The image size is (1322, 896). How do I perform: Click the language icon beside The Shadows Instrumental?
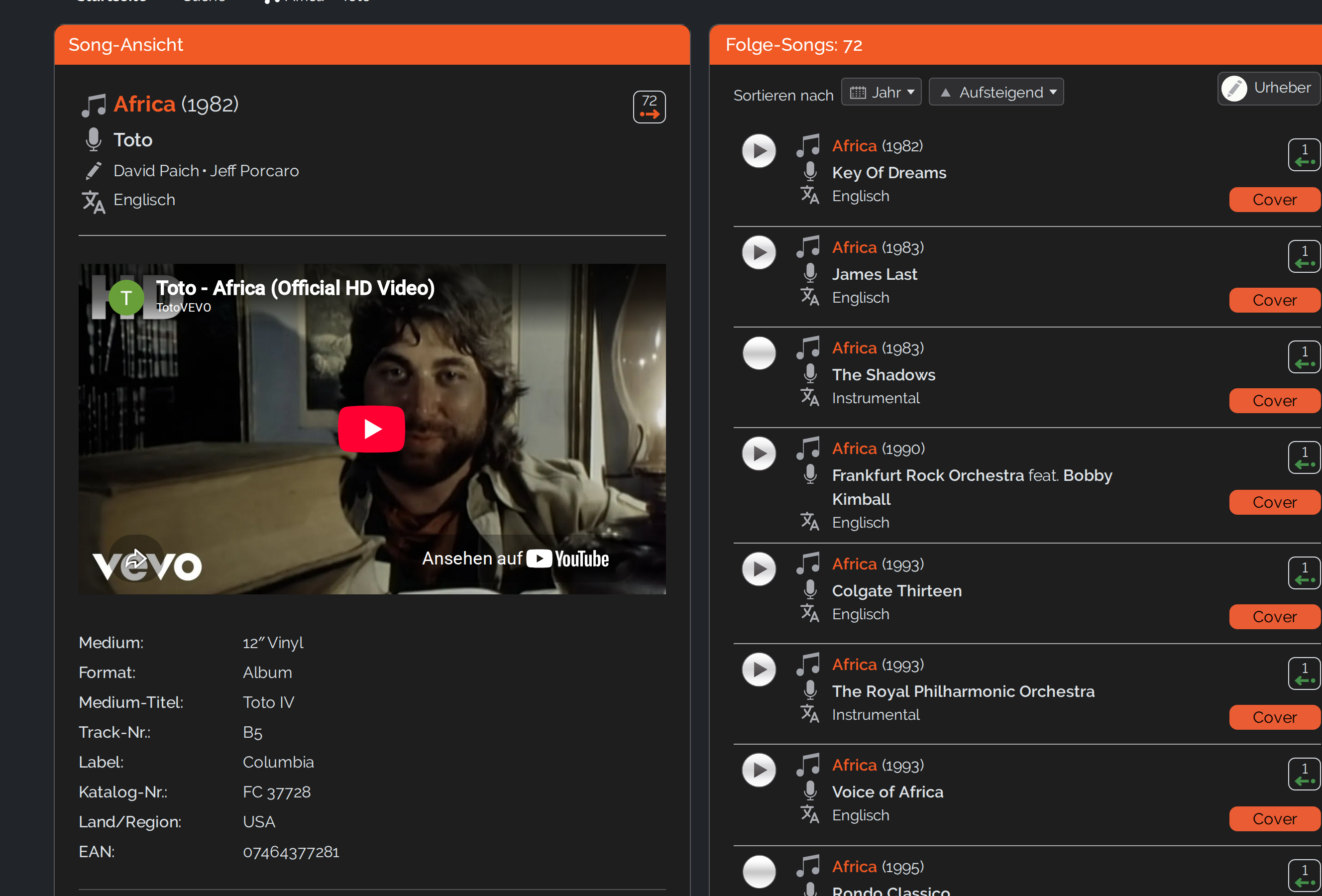pyautogui.click(x=809, y=397)
